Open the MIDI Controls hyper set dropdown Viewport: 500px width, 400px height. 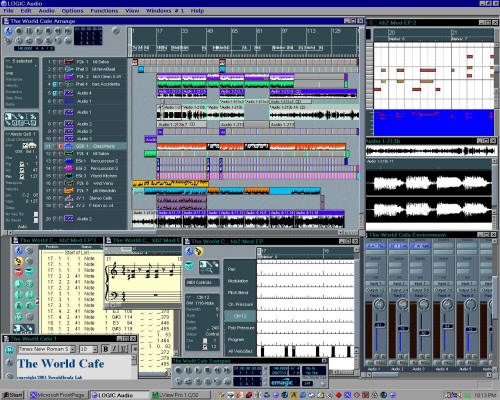click(202, 283)
